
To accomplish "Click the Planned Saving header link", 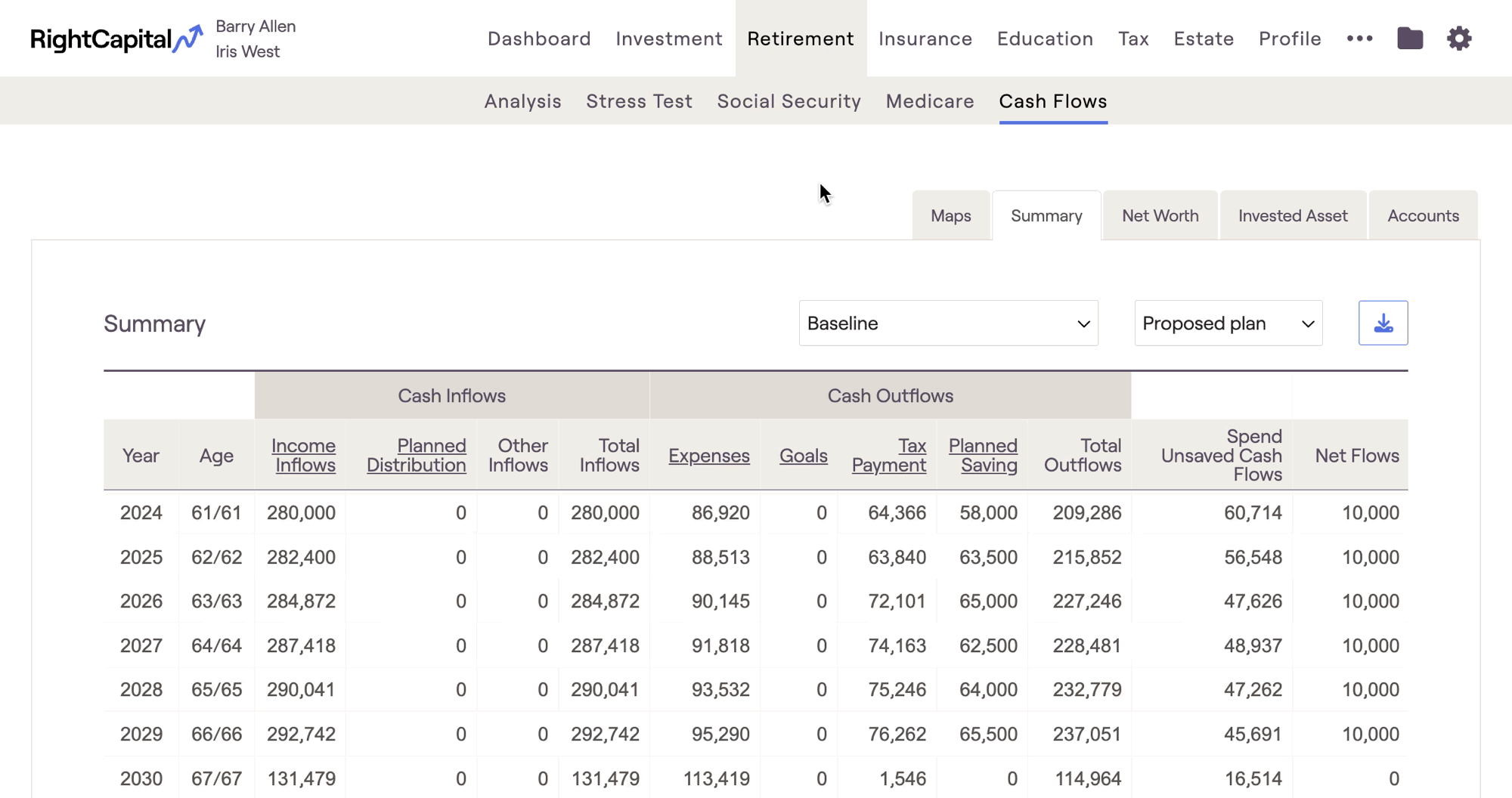I will click(983, 456).
